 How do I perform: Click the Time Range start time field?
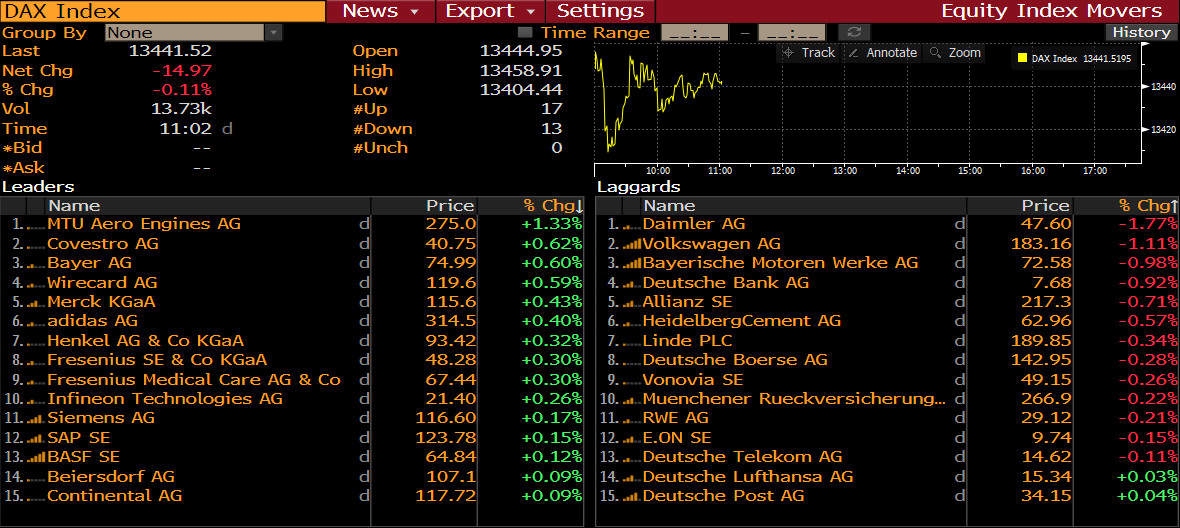pos(695,32)
